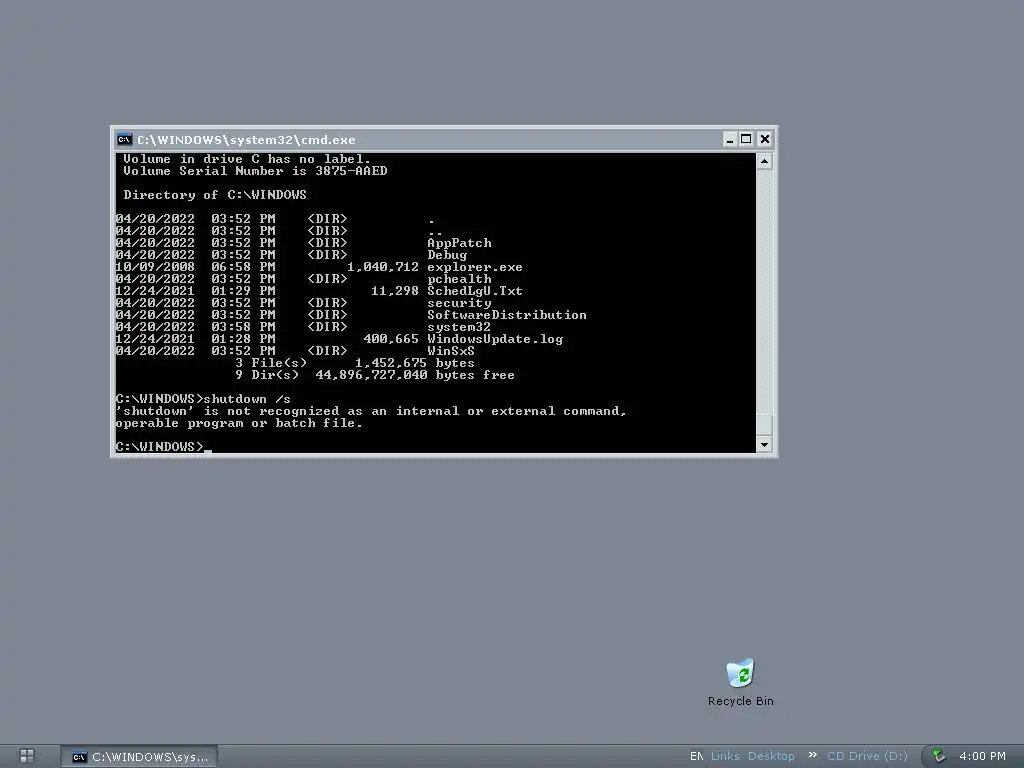This screenshot has height=768, width=1024.
Task: Click the scroll up arrow in cmd window
Action: (x=764, y=161)
